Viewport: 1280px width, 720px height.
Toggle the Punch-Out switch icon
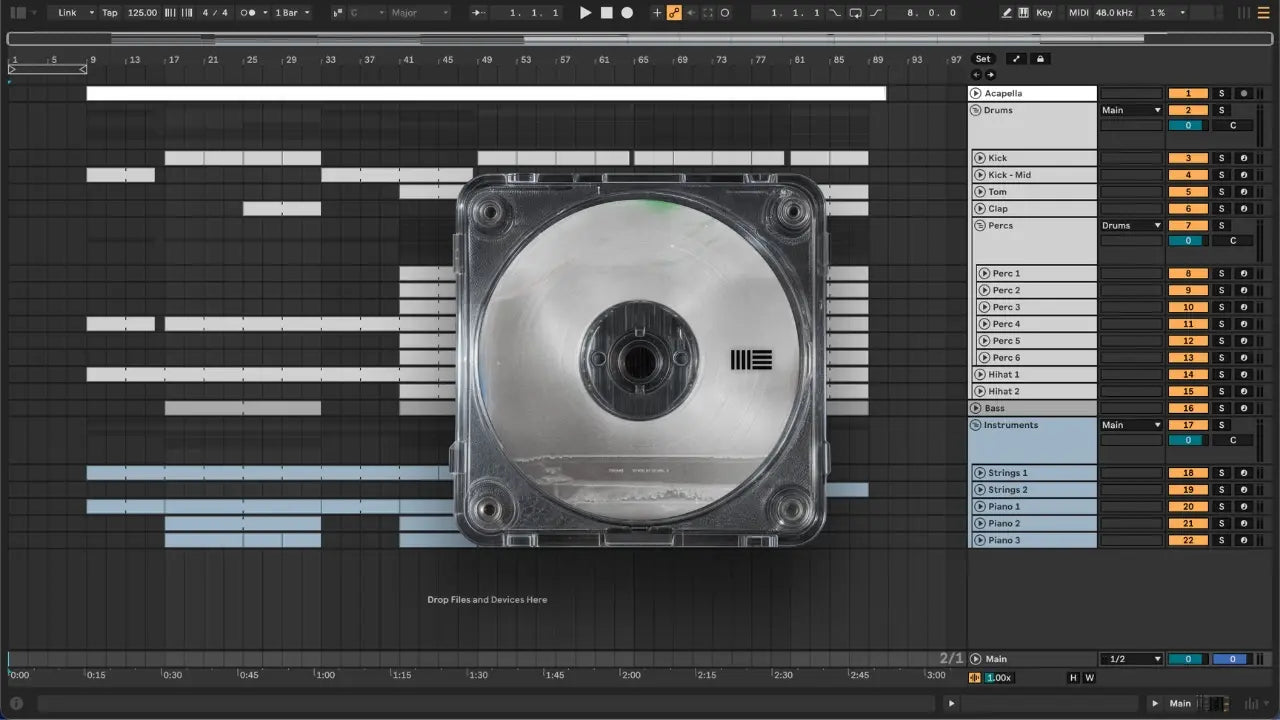point(876,13)
